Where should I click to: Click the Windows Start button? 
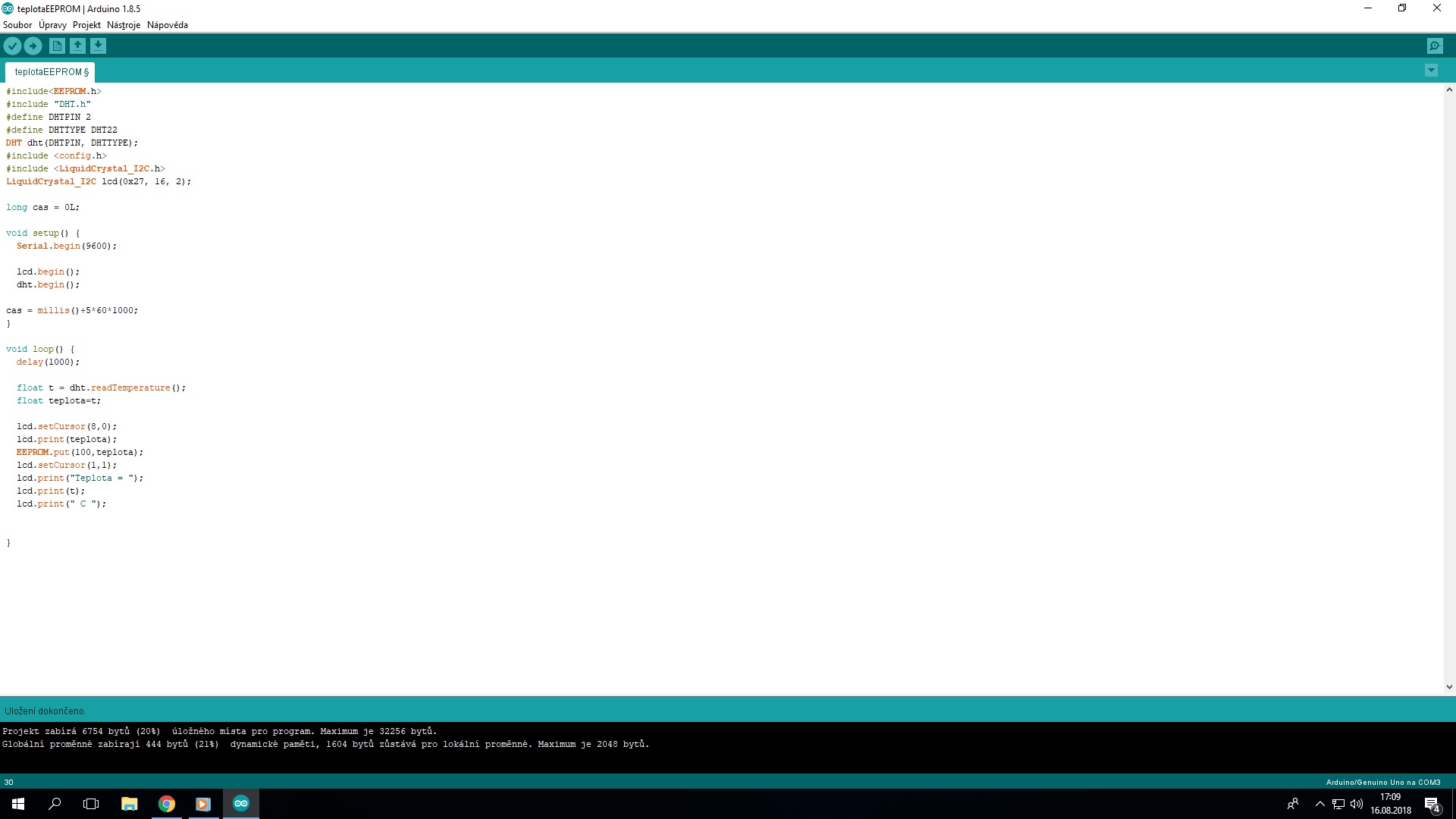coord(18,804)
